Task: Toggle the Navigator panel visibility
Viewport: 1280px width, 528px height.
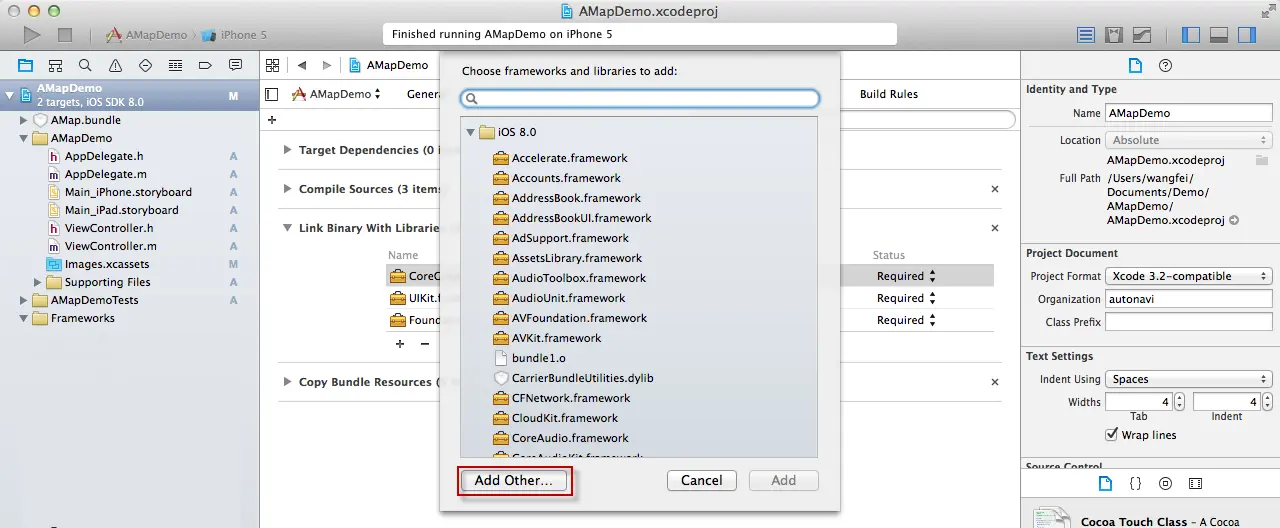Action: pos(1191,35)
